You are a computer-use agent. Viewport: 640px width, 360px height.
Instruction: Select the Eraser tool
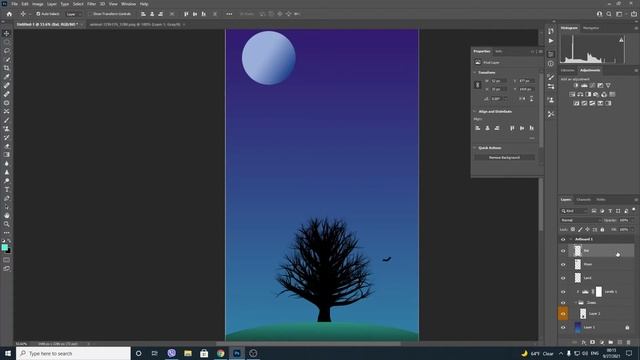point(7,146)
